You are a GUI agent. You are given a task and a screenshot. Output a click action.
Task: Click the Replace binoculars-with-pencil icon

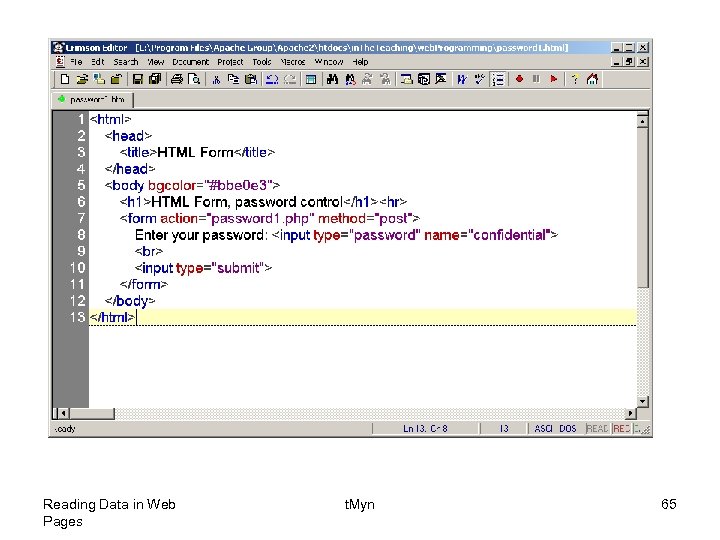tap(350, 79)
